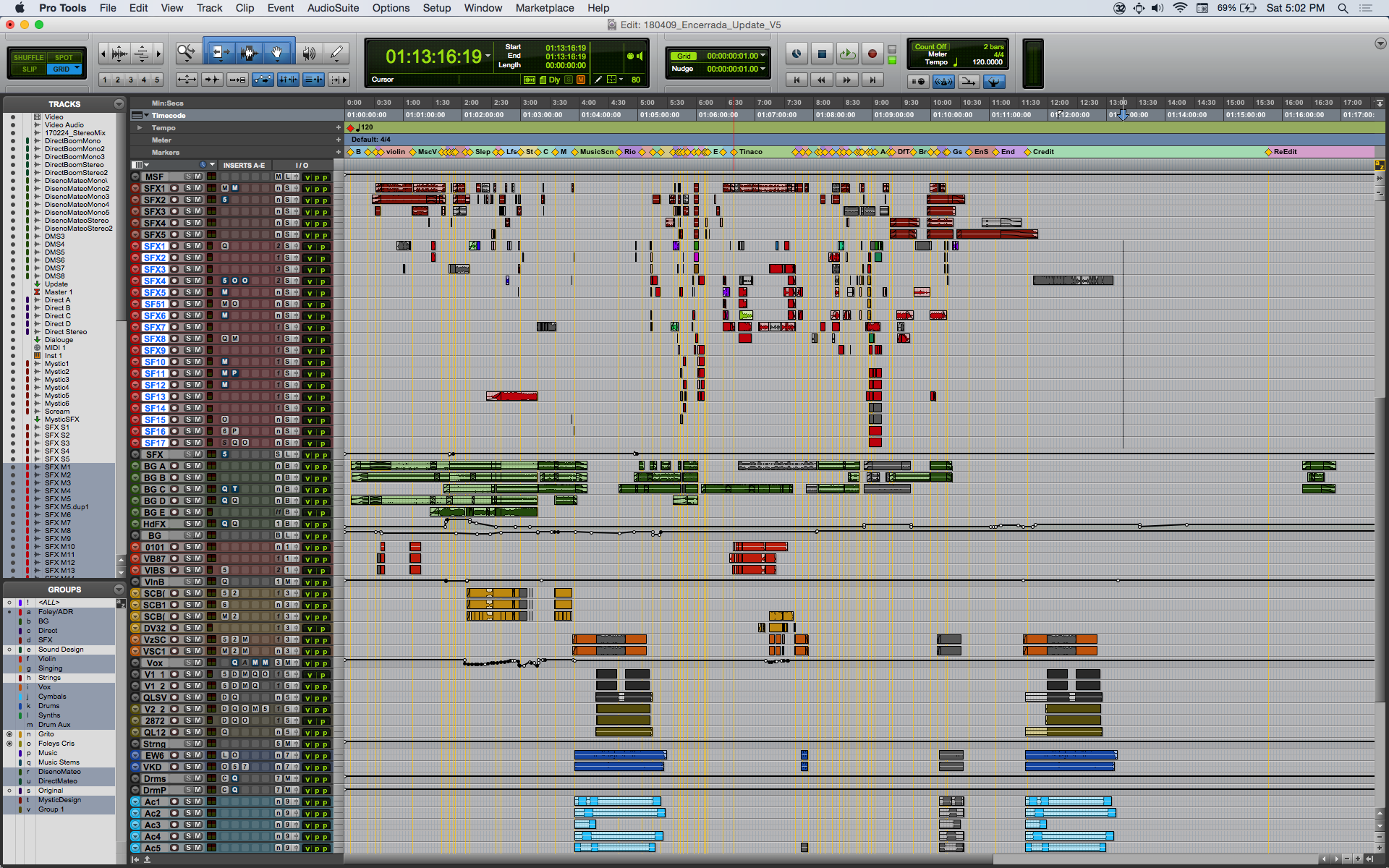This screenshot has width=1389, height=868.
Task: Click the Fast Forward button
Action: 847,80
